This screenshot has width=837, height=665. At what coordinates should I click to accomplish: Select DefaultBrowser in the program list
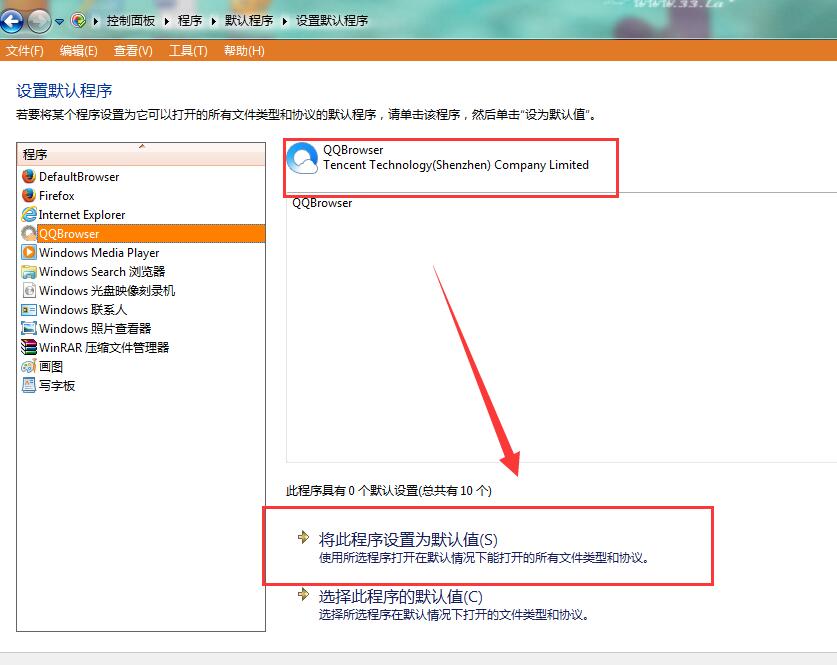pos(79,177)
